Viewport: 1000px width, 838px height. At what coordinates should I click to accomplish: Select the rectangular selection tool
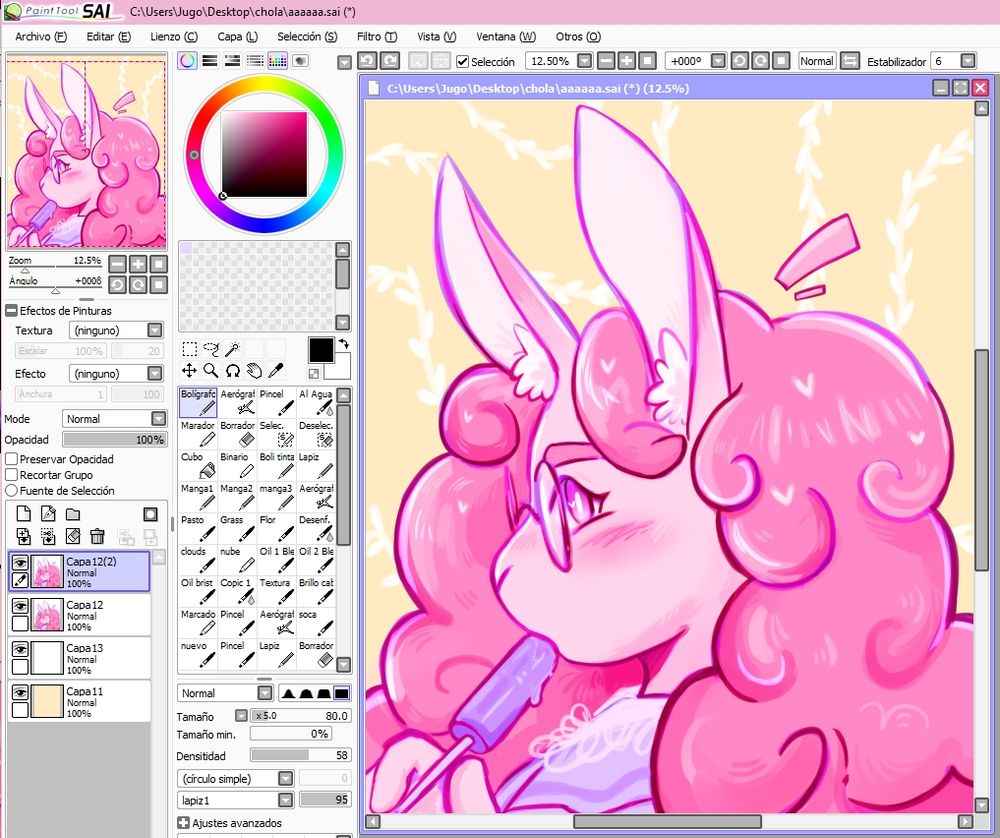coord(189,349)
